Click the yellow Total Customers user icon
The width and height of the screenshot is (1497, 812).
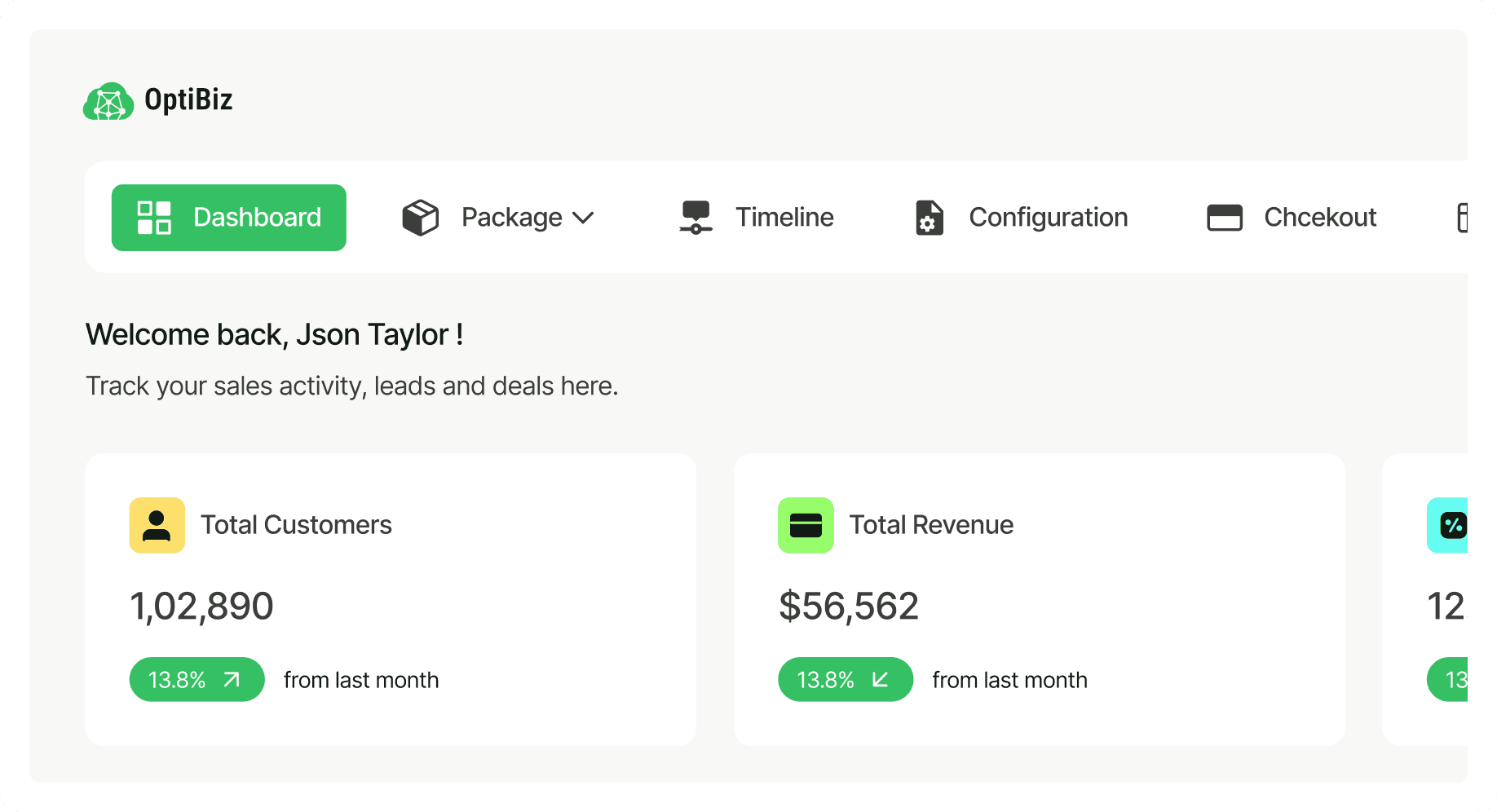coord(157,525)
